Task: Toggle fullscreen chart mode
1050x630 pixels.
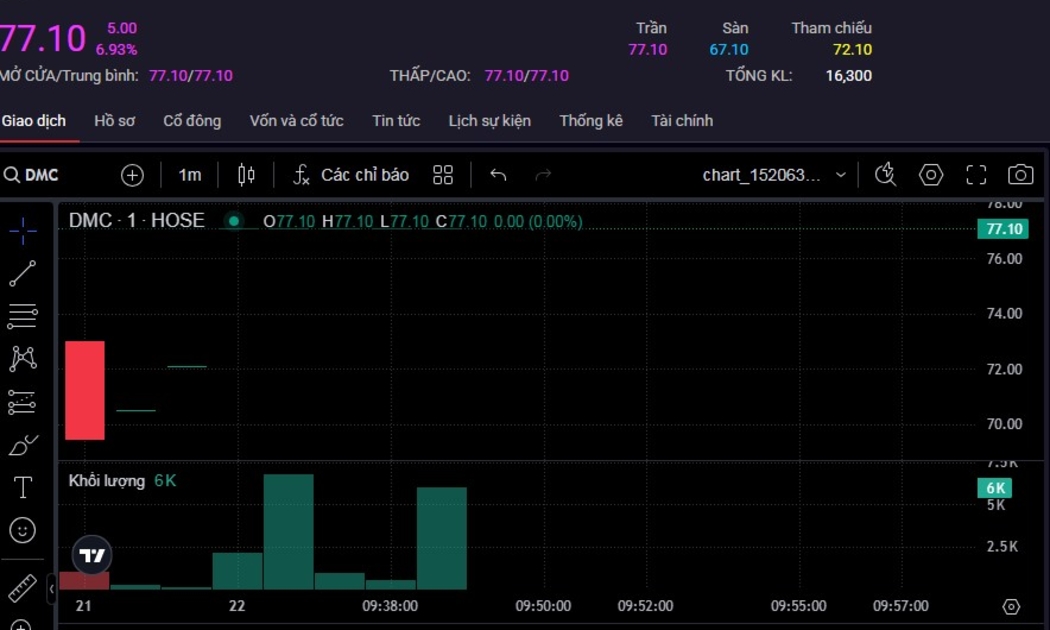Action: [976, 175]
